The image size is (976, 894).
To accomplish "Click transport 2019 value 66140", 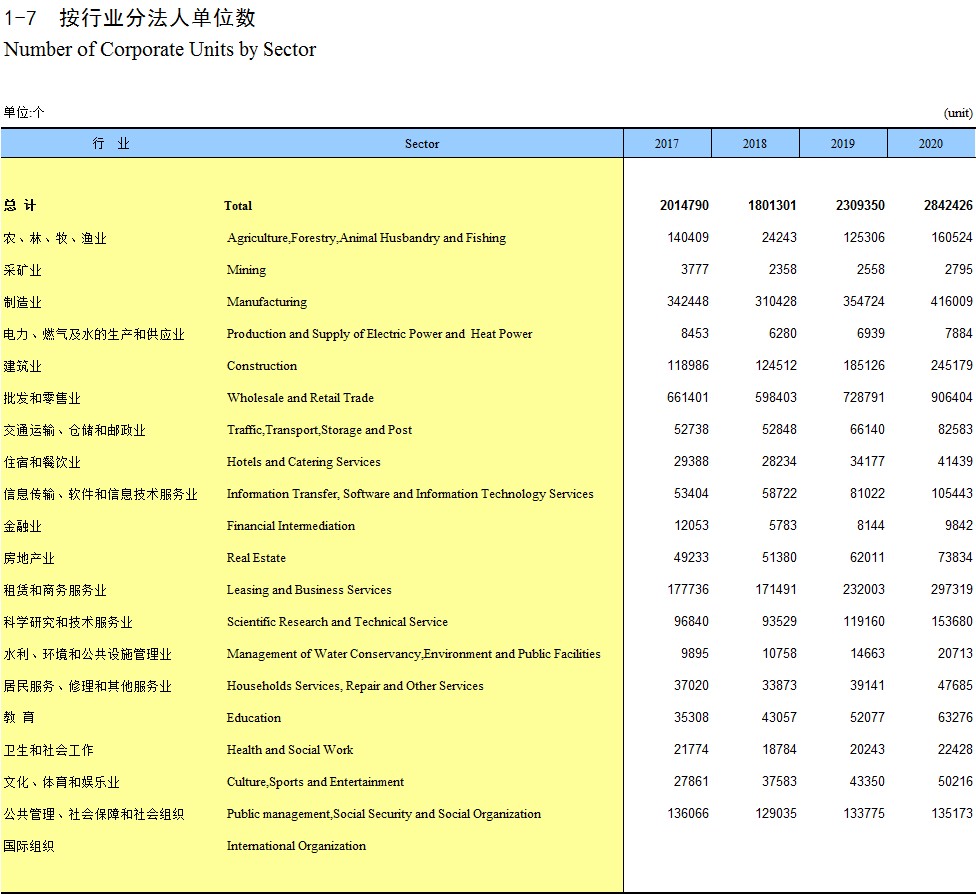I will pos(868,430).
